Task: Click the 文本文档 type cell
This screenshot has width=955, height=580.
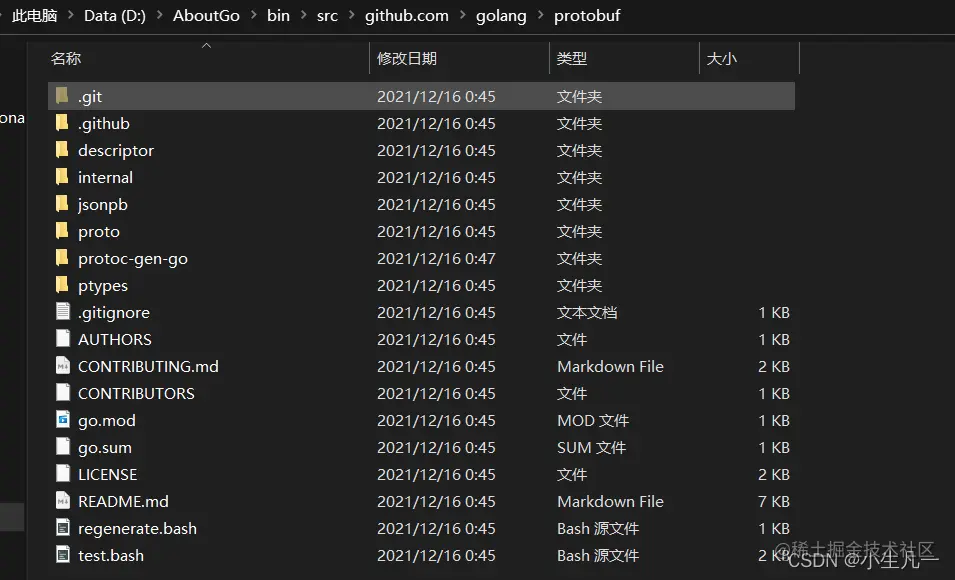Action: [587, 313]
